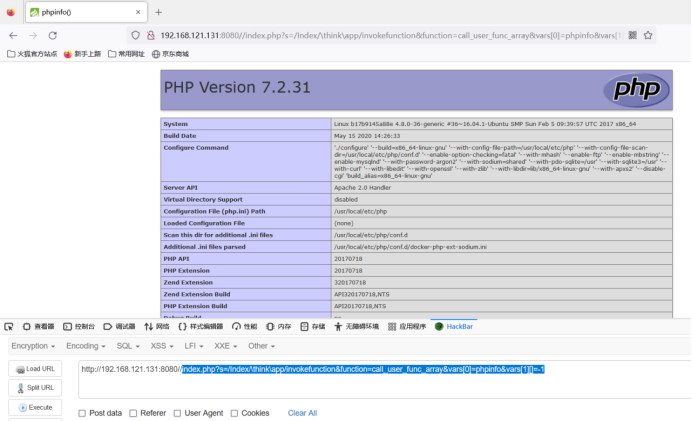
Task: Open the Other dropdown in HackBar
Action: (261, 346)
